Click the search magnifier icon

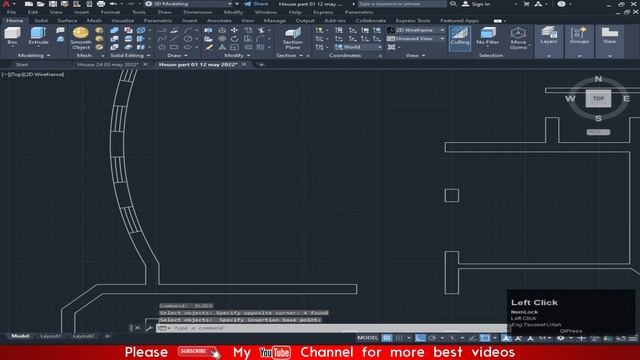pos(453,4)
